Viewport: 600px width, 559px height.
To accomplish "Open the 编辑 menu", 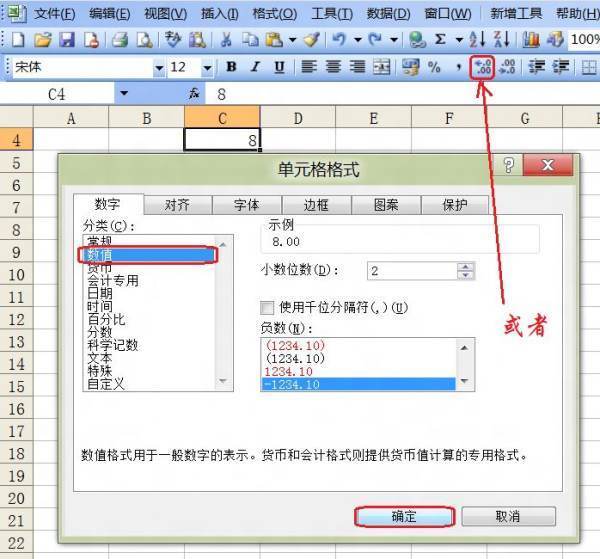I will pos(109,14).
